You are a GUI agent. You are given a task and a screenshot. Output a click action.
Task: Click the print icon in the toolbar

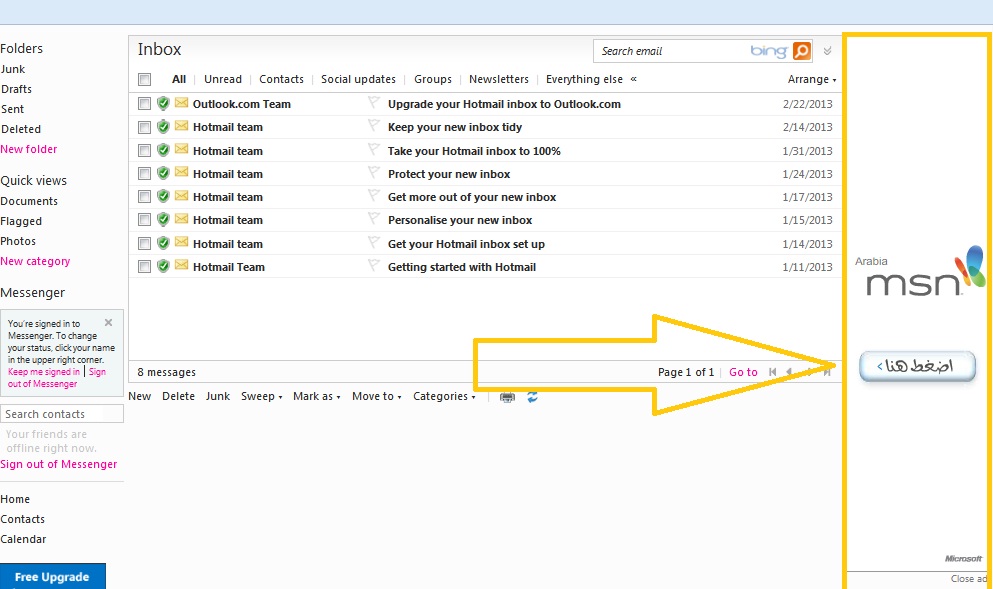point(507,397)
